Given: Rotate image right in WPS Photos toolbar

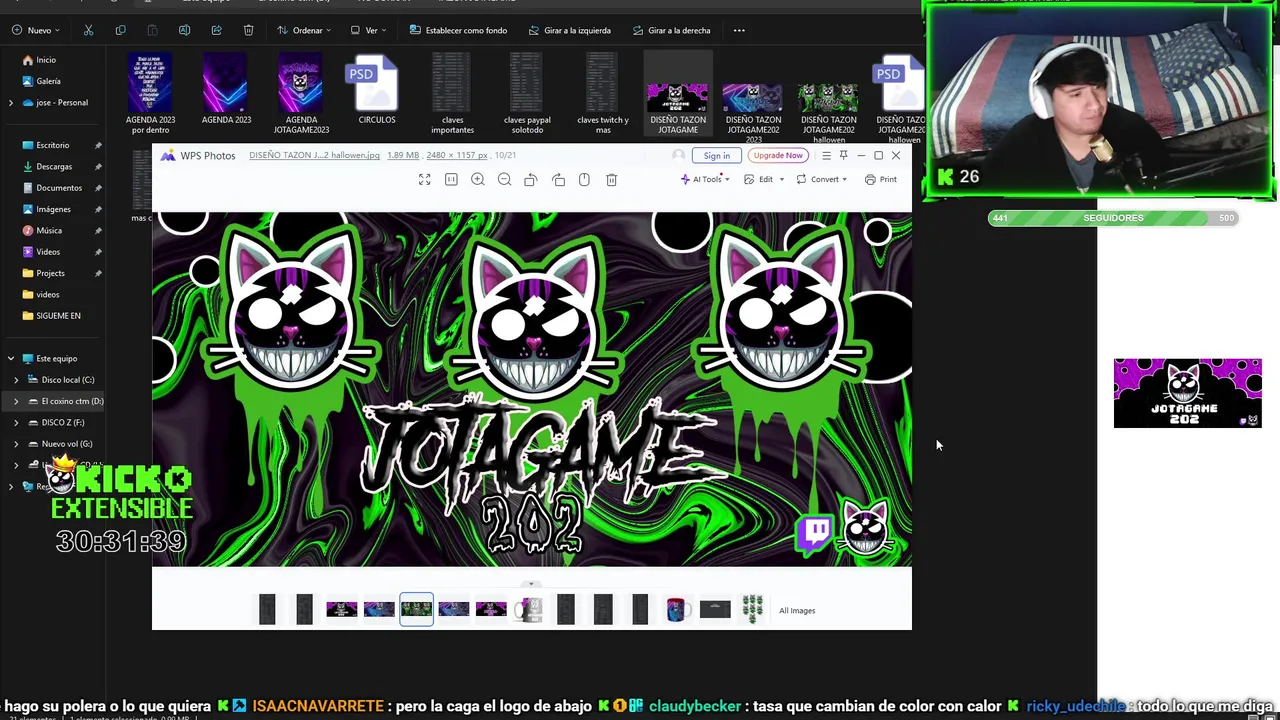Looking at the screenshot, I should [558, 179].
